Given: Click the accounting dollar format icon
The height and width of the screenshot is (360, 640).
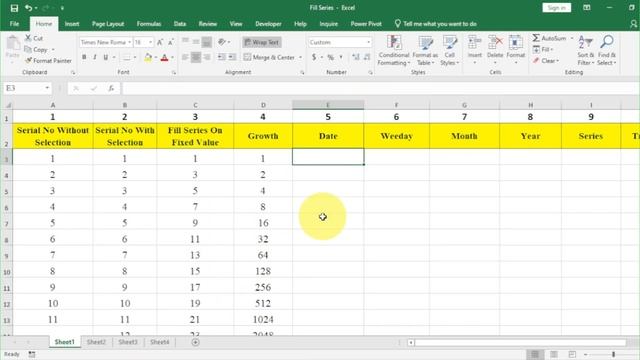Looking at the screenshot, I should [x=314, y=57].
